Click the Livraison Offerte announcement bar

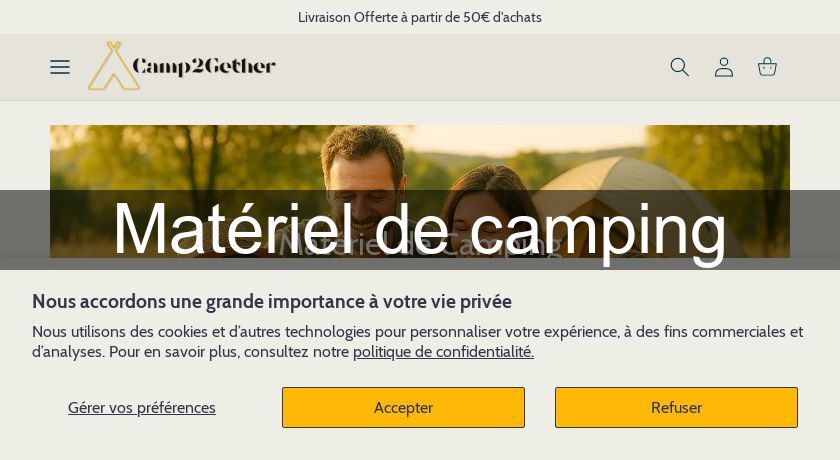tap(420, 17)
